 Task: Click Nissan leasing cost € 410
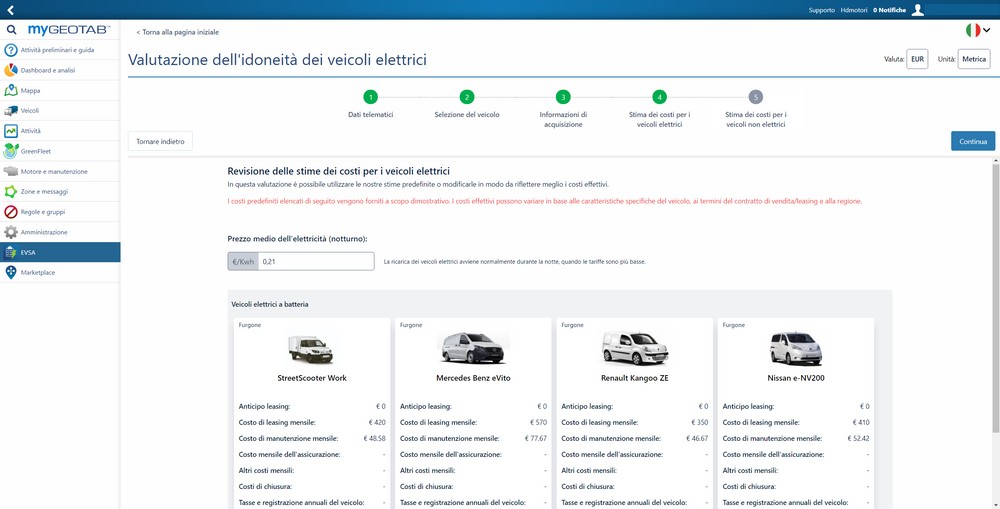862,422
